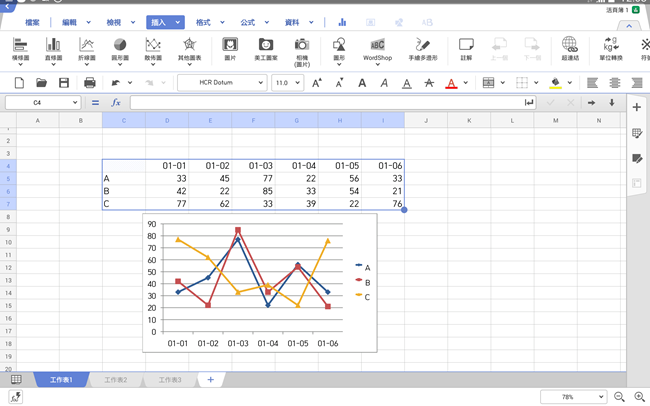This screenshot has height=406, width=650.
Task: Increase the font size
Action: point(317,83)
